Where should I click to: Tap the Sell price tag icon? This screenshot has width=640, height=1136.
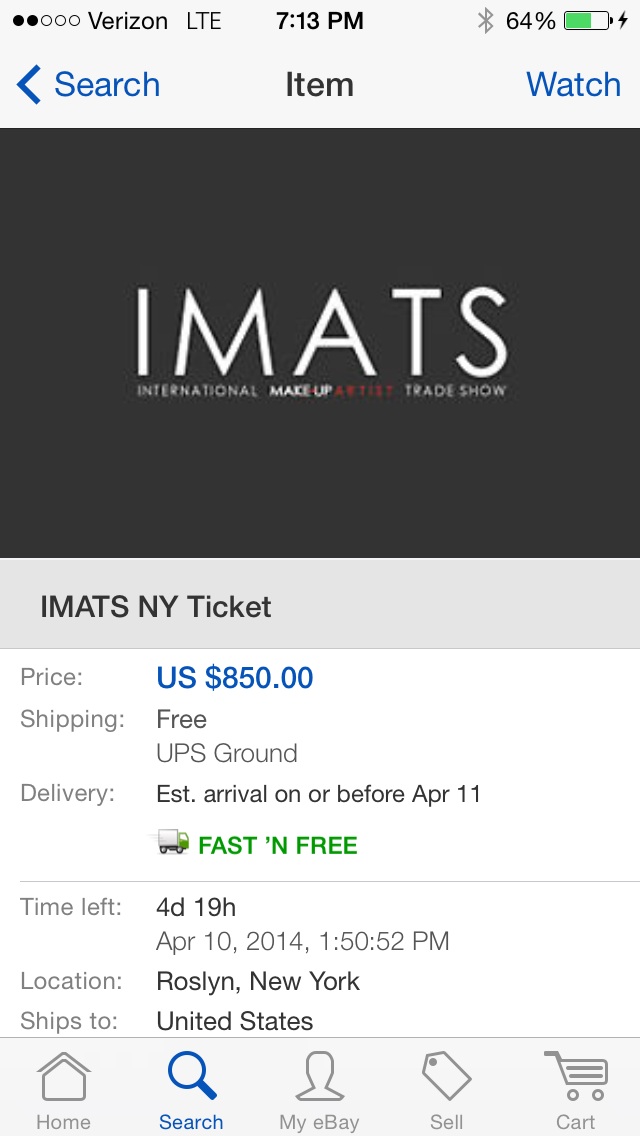pos(446,1077)
